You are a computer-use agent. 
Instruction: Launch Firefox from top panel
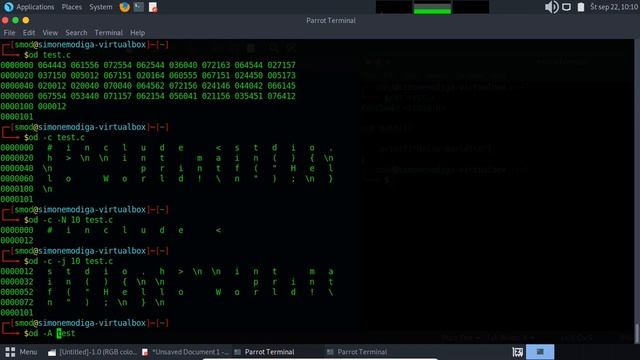[124, 7]
